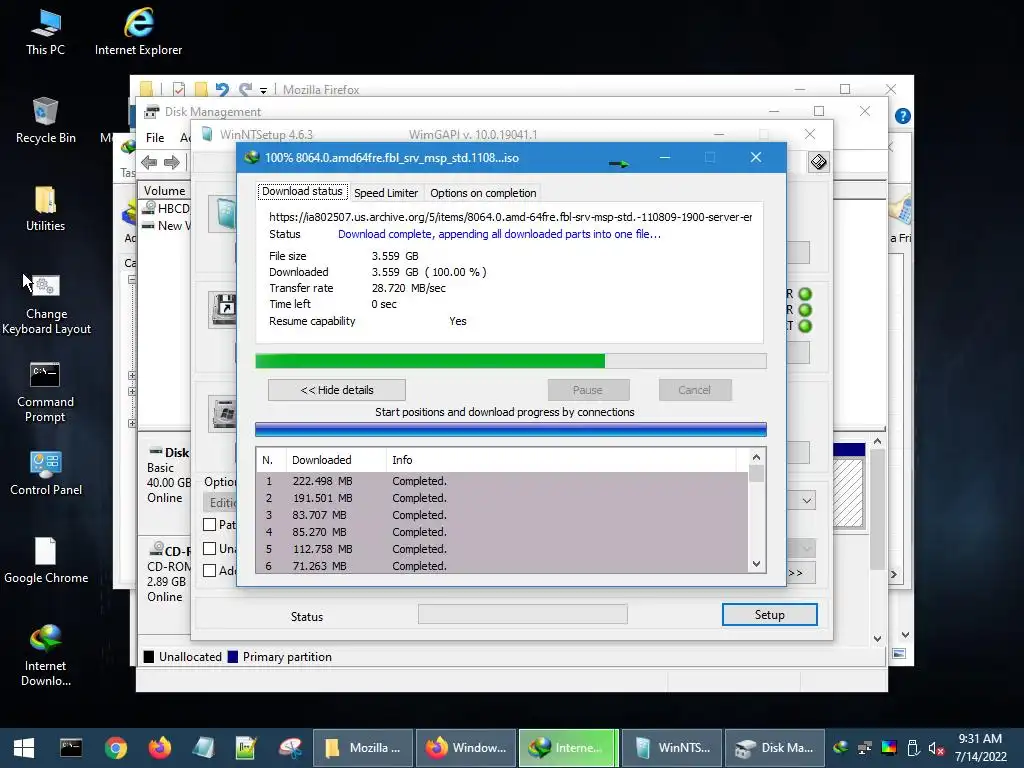Open Recycle Bin on desktop
1024x768 pixels.
click(x=45, y=120)
